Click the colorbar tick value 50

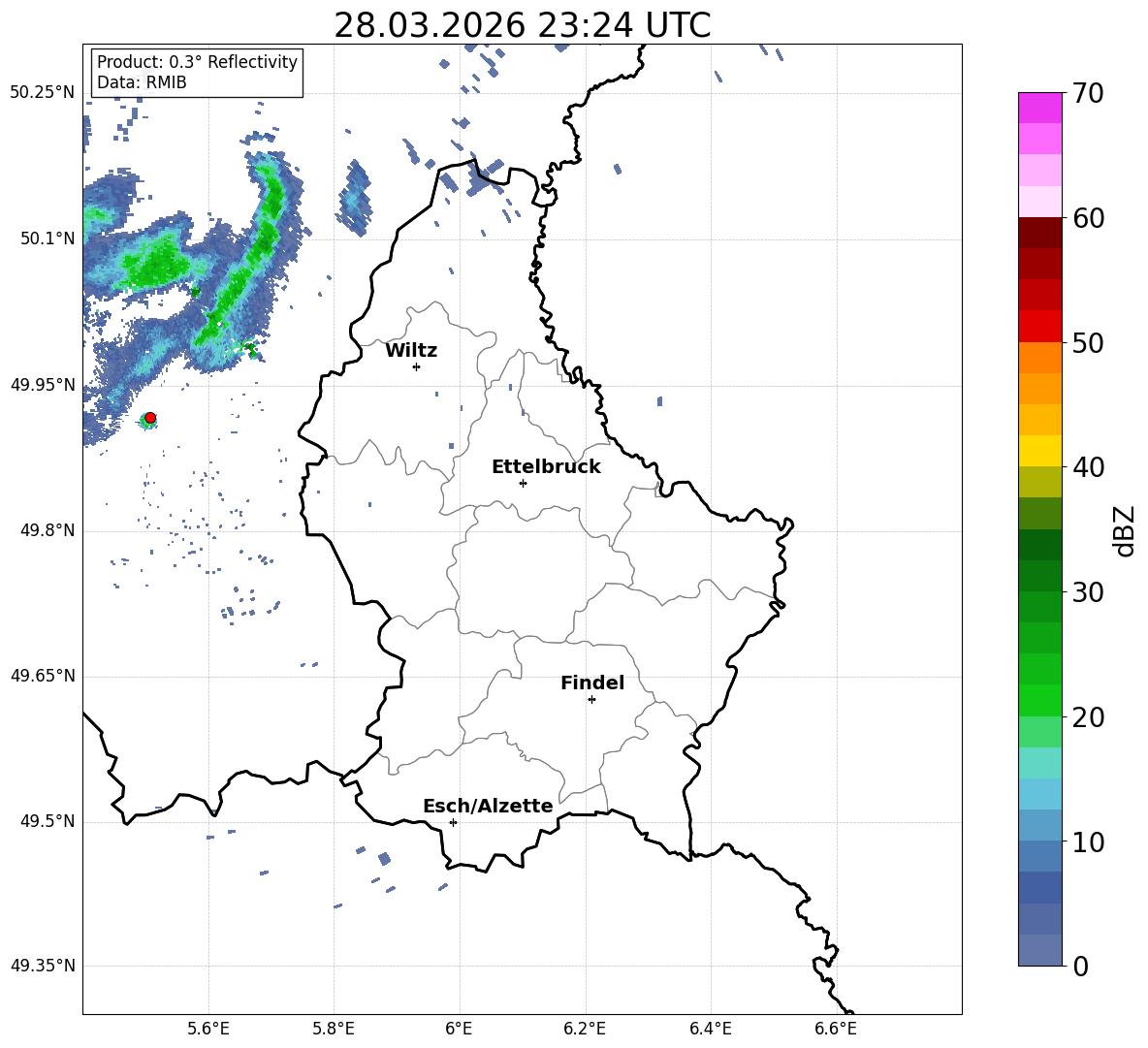click(1088, 343)
